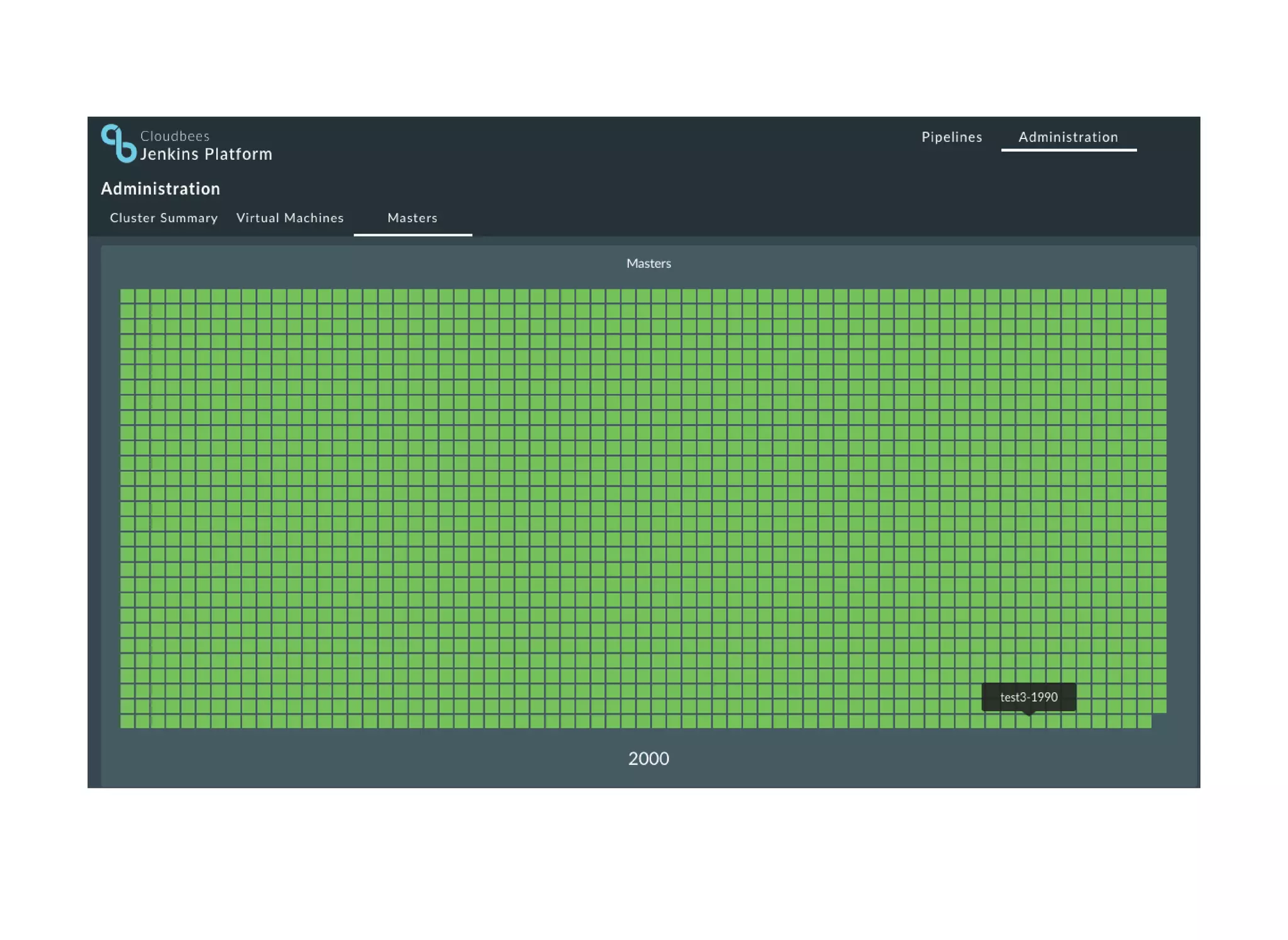Screen dimensions: 1288x940
Task: Select first green square in second grid row
Action: point(127,311)
